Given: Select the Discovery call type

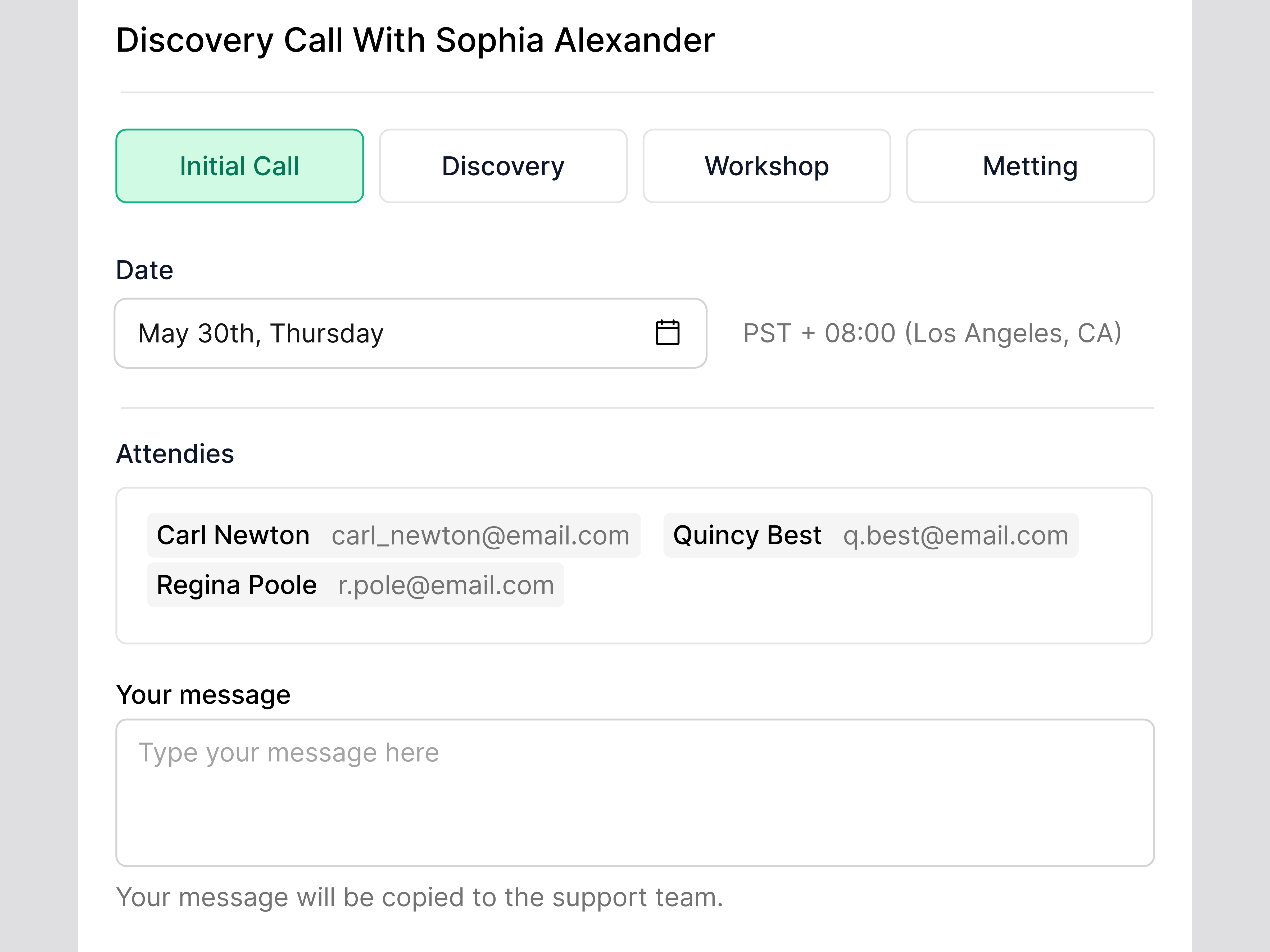Looking at the screenshot, I should 503,166.
